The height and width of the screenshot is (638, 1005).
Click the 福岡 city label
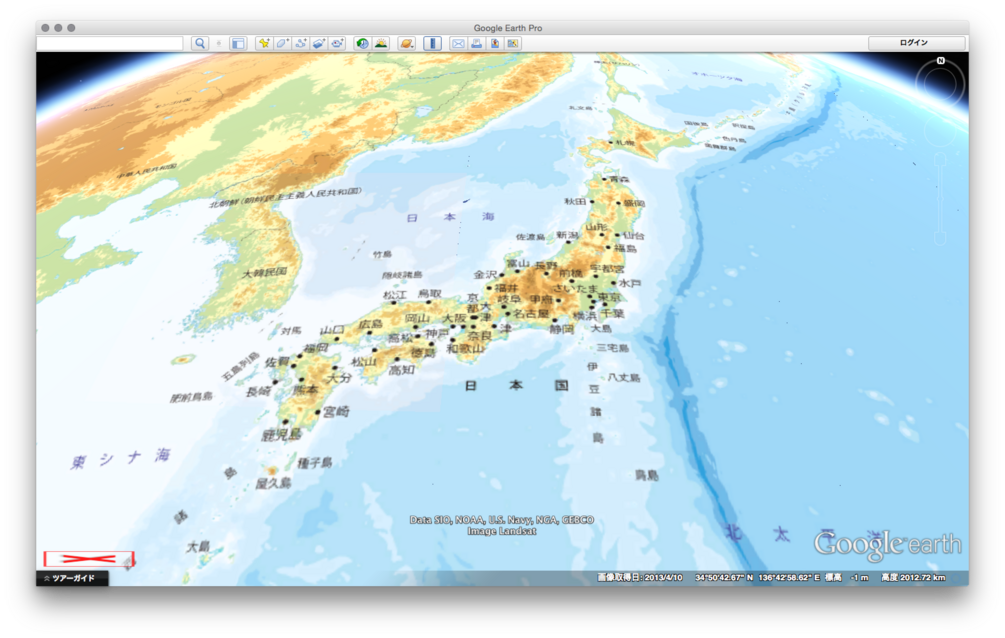click(x=317, y=348)
